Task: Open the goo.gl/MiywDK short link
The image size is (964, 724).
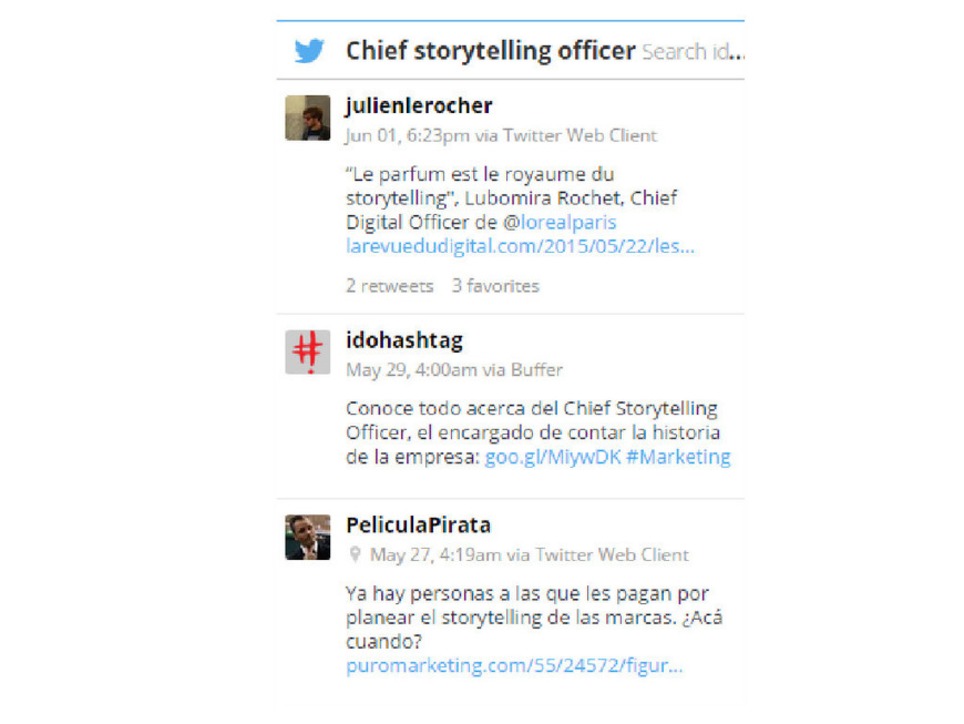Action: pos(552,457)
